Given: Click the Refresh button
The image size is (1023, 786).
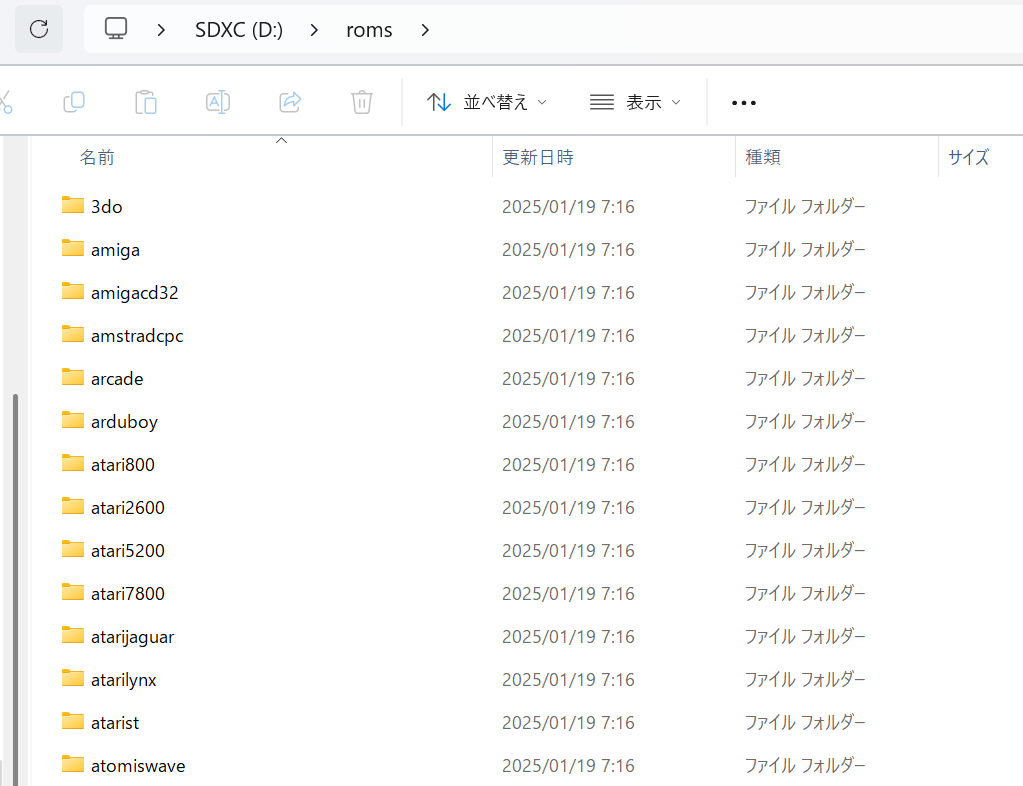Looking at the screenshot, I should (39, 29).
